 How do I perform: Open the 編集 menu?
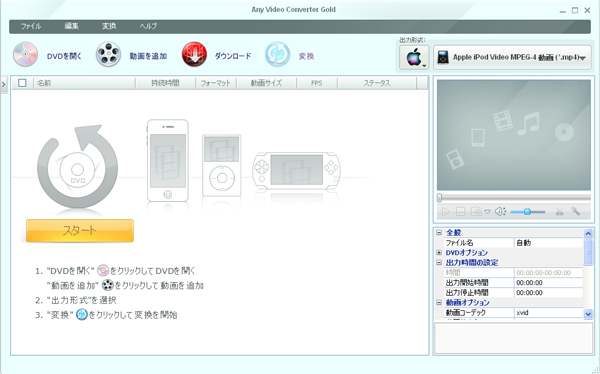click(x=72, y=26)
